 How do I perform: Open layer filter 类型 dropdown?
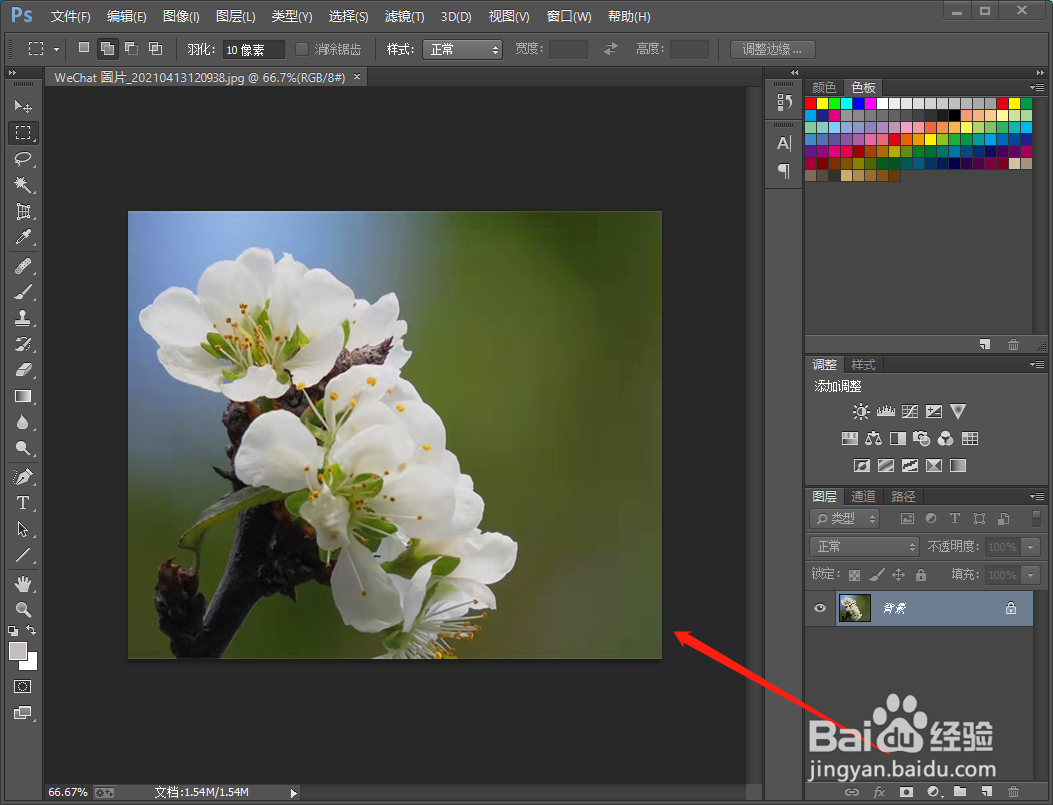click(x=845, y=518)
